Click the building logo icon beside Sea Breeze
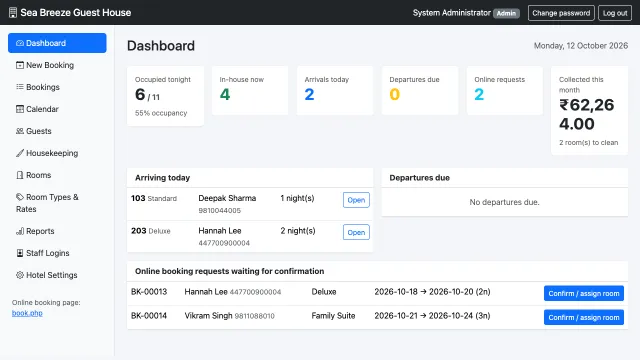Image resolution: width=640 pixels, height=360 pixels. click(13, 13)
